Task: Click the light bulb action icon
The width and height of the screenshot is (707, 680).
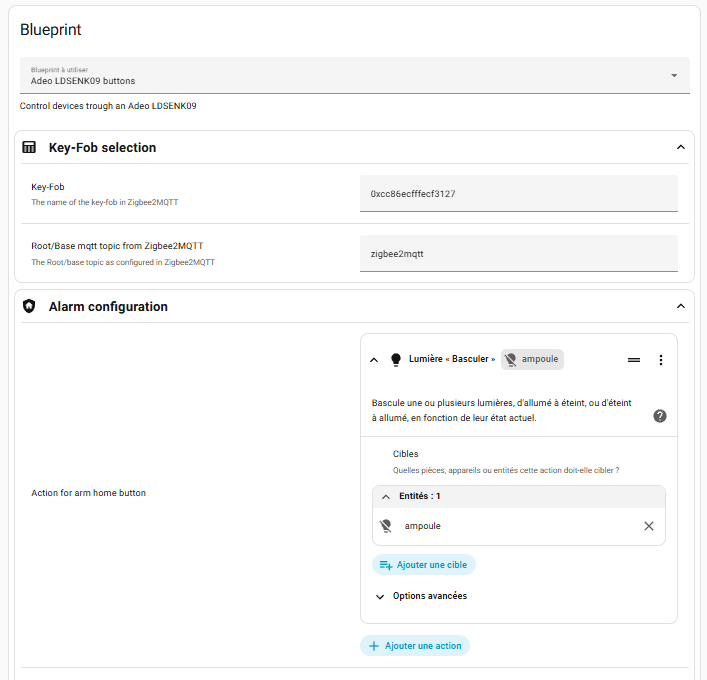Action: tap(395, 360)
